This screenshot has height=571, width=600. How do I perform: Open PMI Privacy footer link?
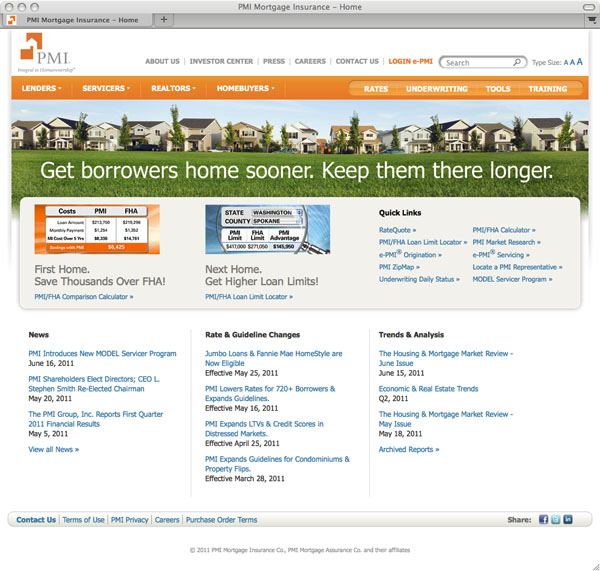click(129, 520)
